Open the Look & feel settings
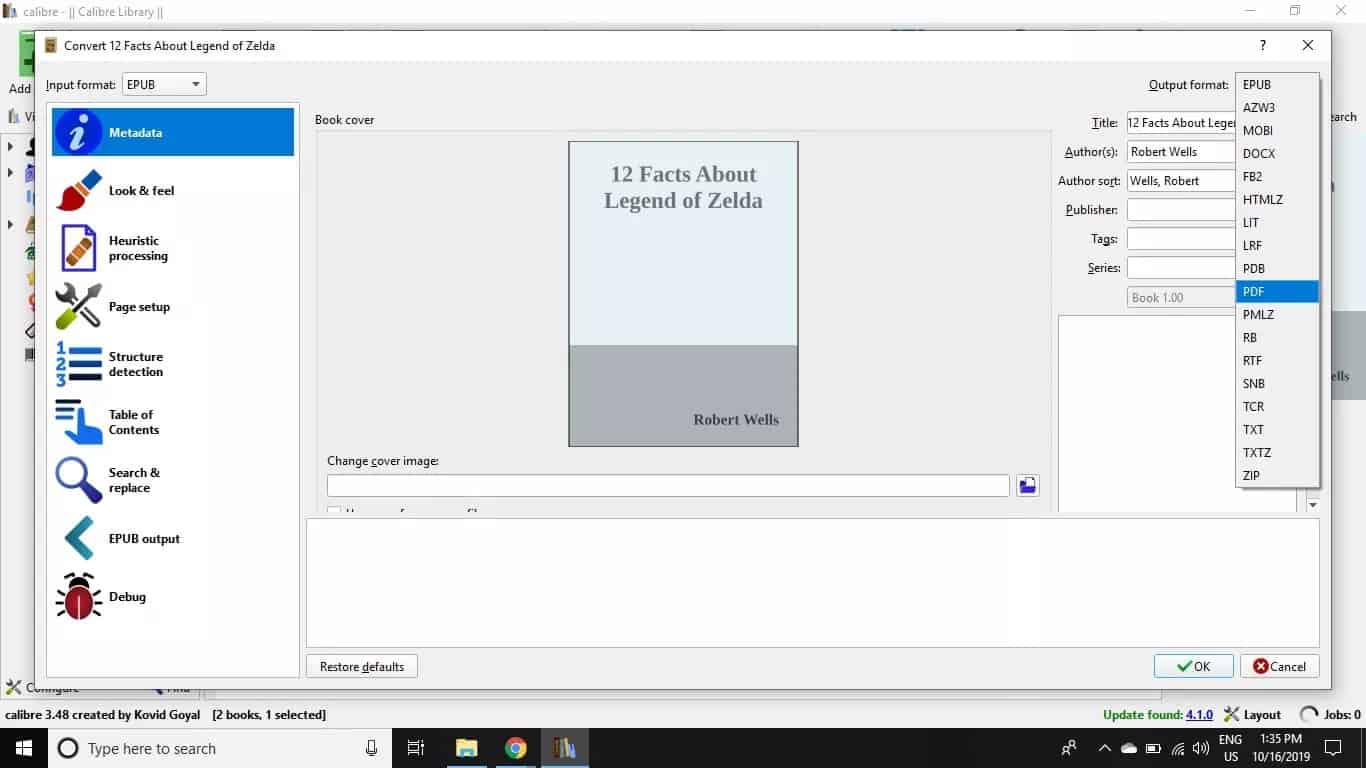 [173, 190]
